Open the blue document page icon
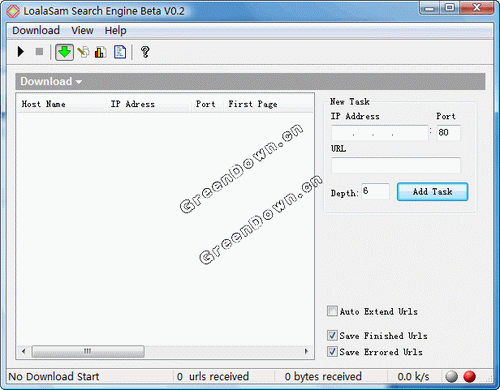Screen dimensions: 500x390 pos(120,52)
